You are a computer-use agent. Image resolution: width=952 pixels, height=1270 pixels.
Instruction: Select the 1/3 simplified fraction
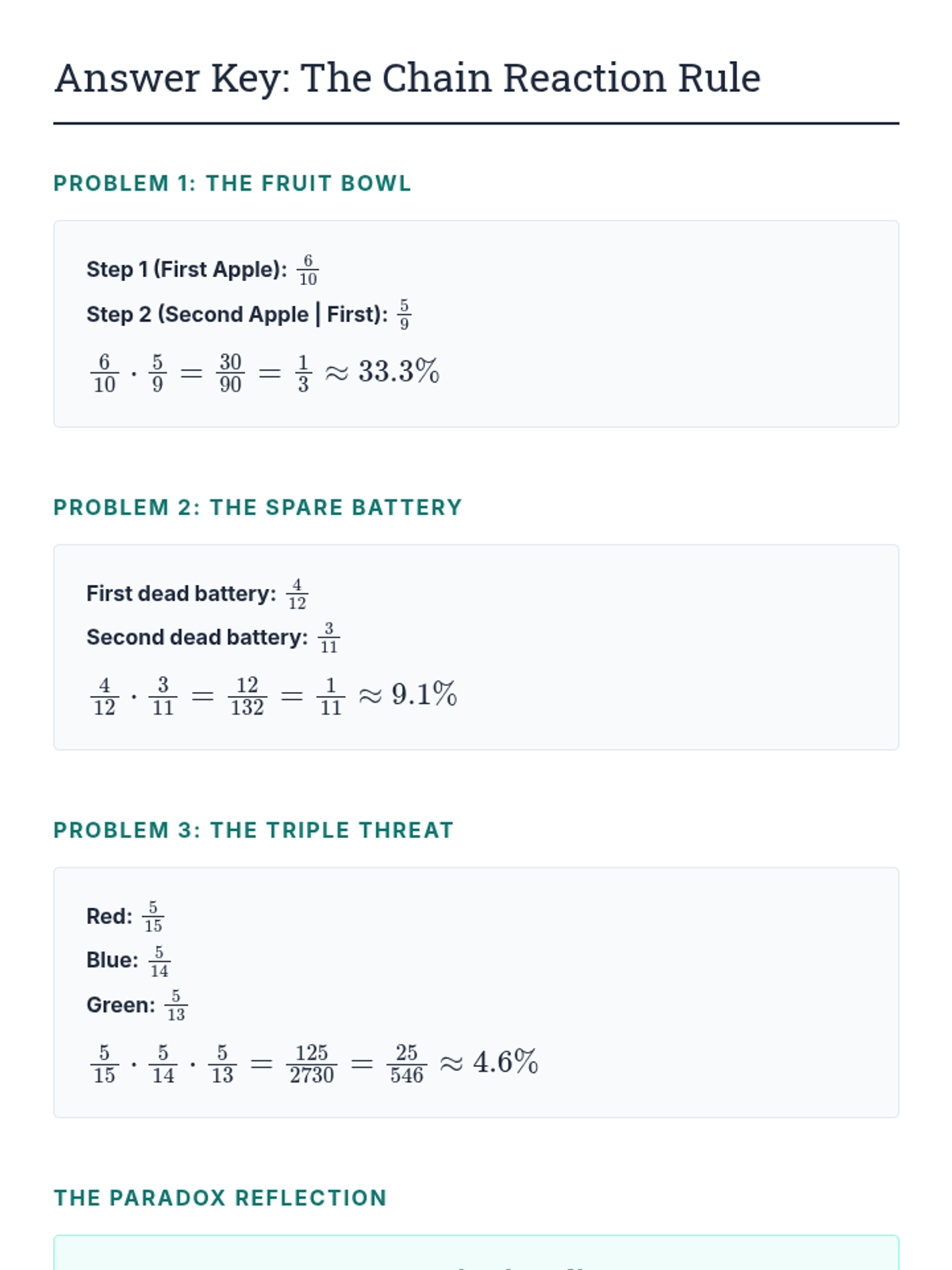(x=302, y=373)
